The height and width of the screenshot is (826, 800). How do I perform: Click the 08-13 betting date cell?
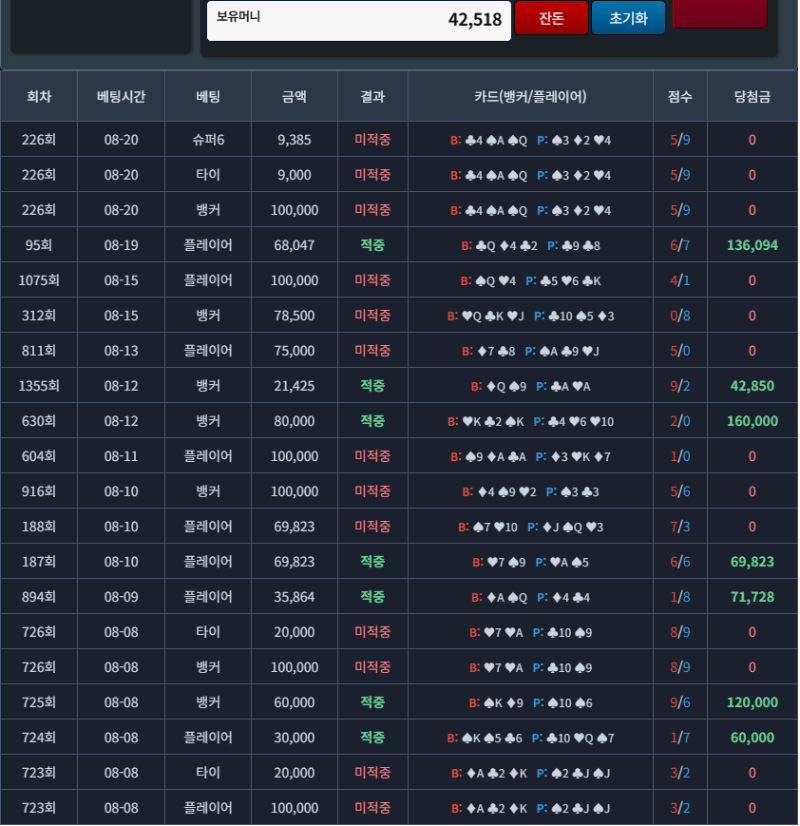[x=121, y=351]
